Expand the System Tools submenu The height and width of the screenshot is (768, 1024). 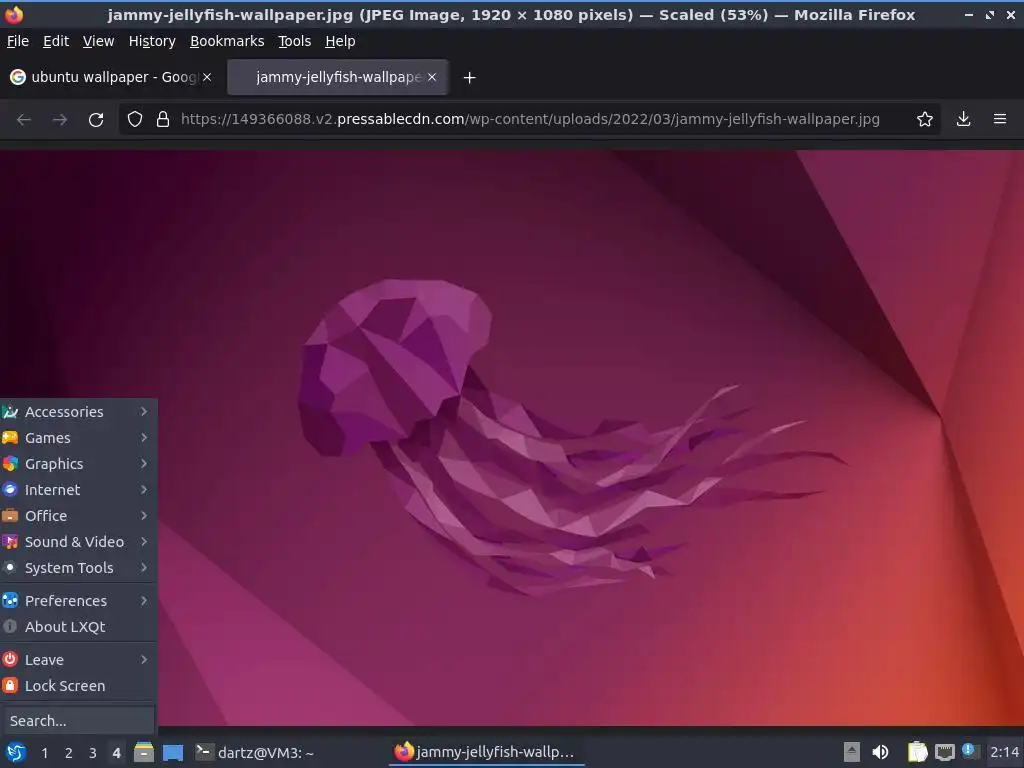78,568
